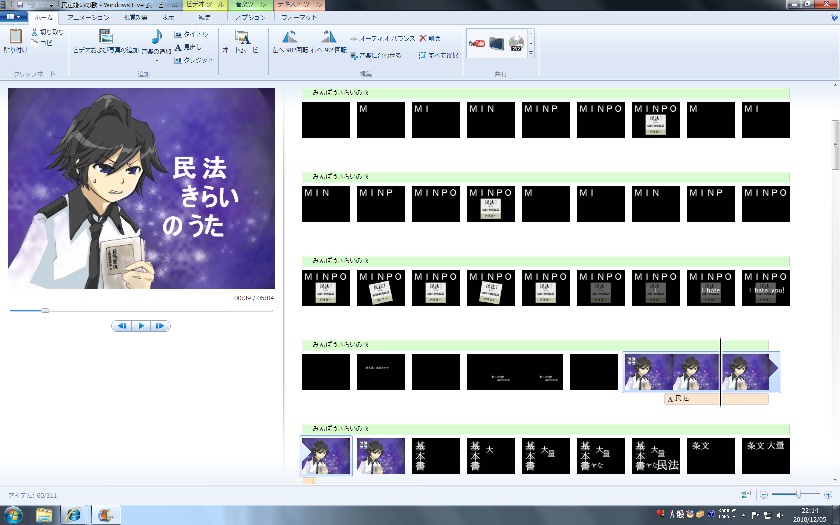Publish the movie to YouTube
Viewport: 840px width, 525px height.
point(477,43)
